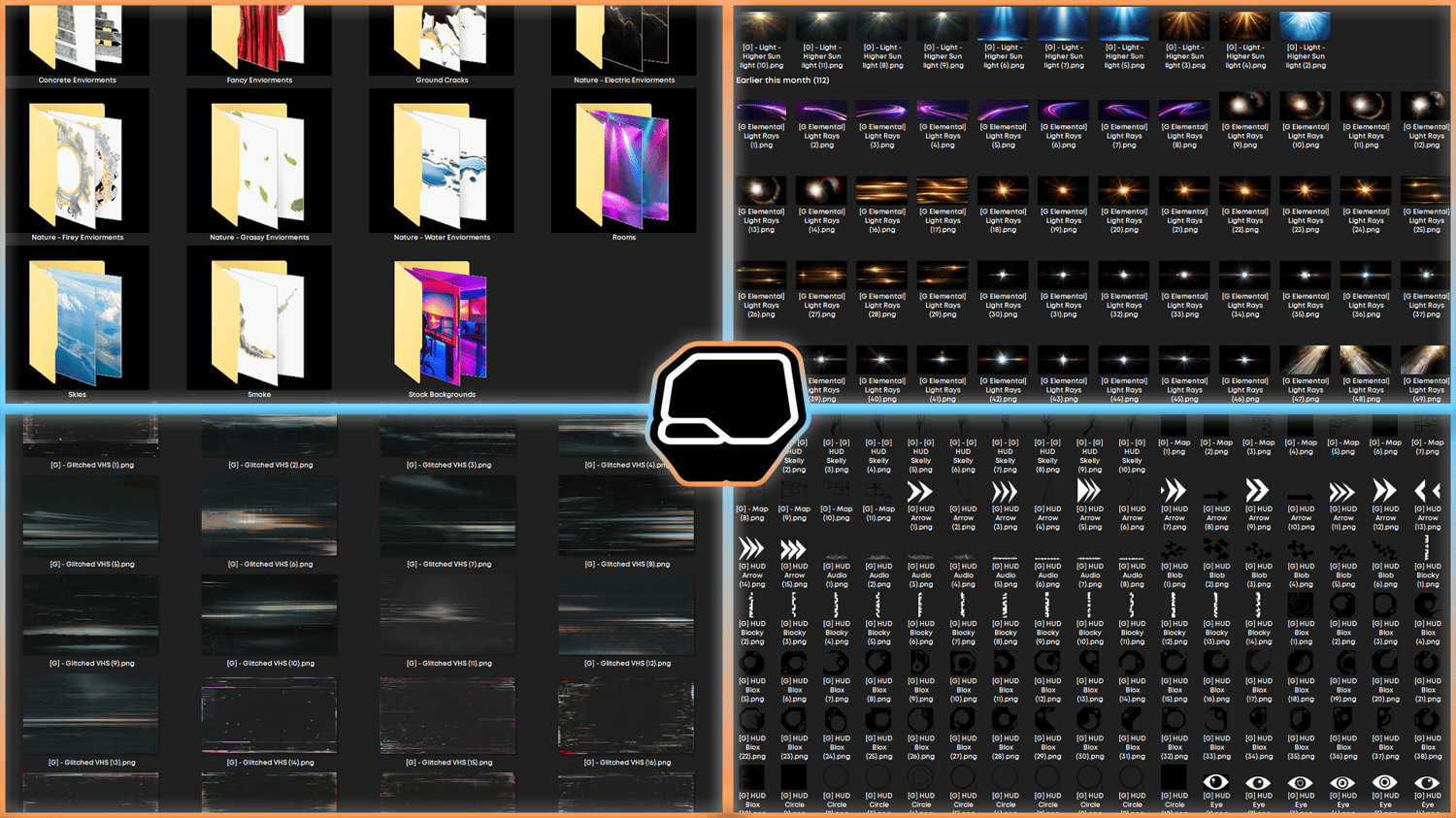Select the HUD Arrow (9).png icon
This screenshot has width=1456, height=818.
click(x=1258, y=491)
